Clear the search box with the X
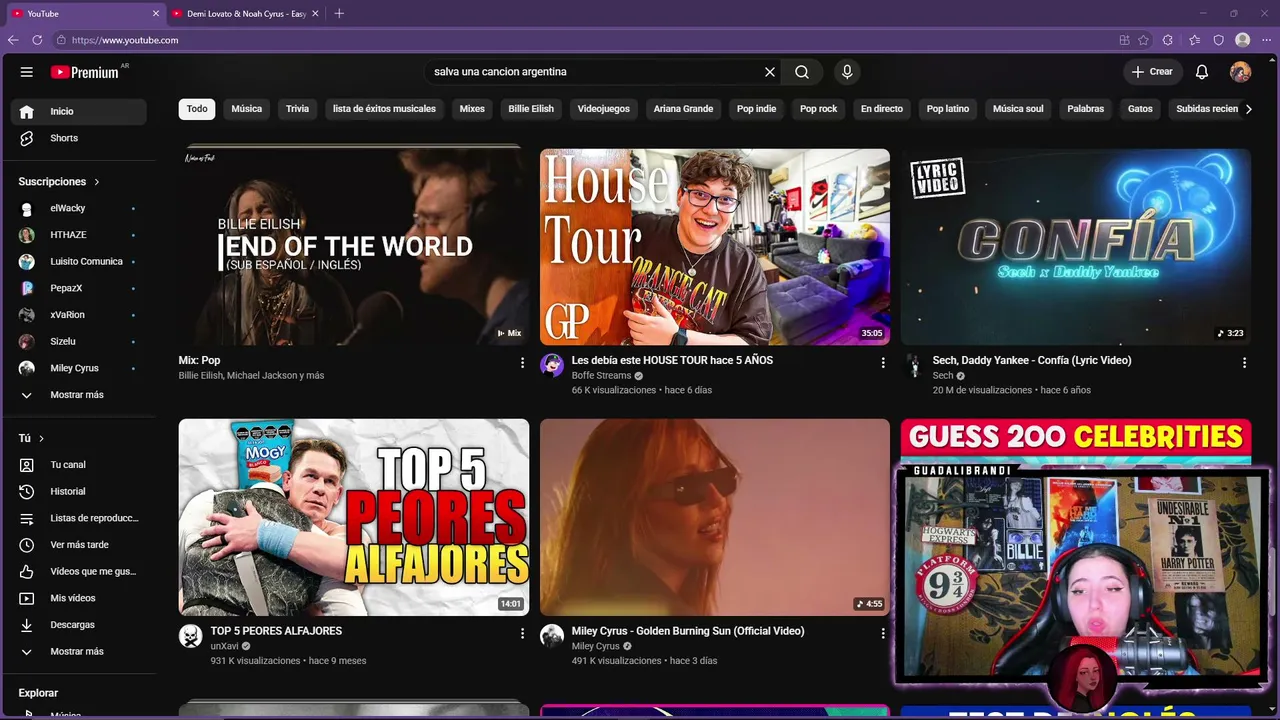 (x=770, y=72)
